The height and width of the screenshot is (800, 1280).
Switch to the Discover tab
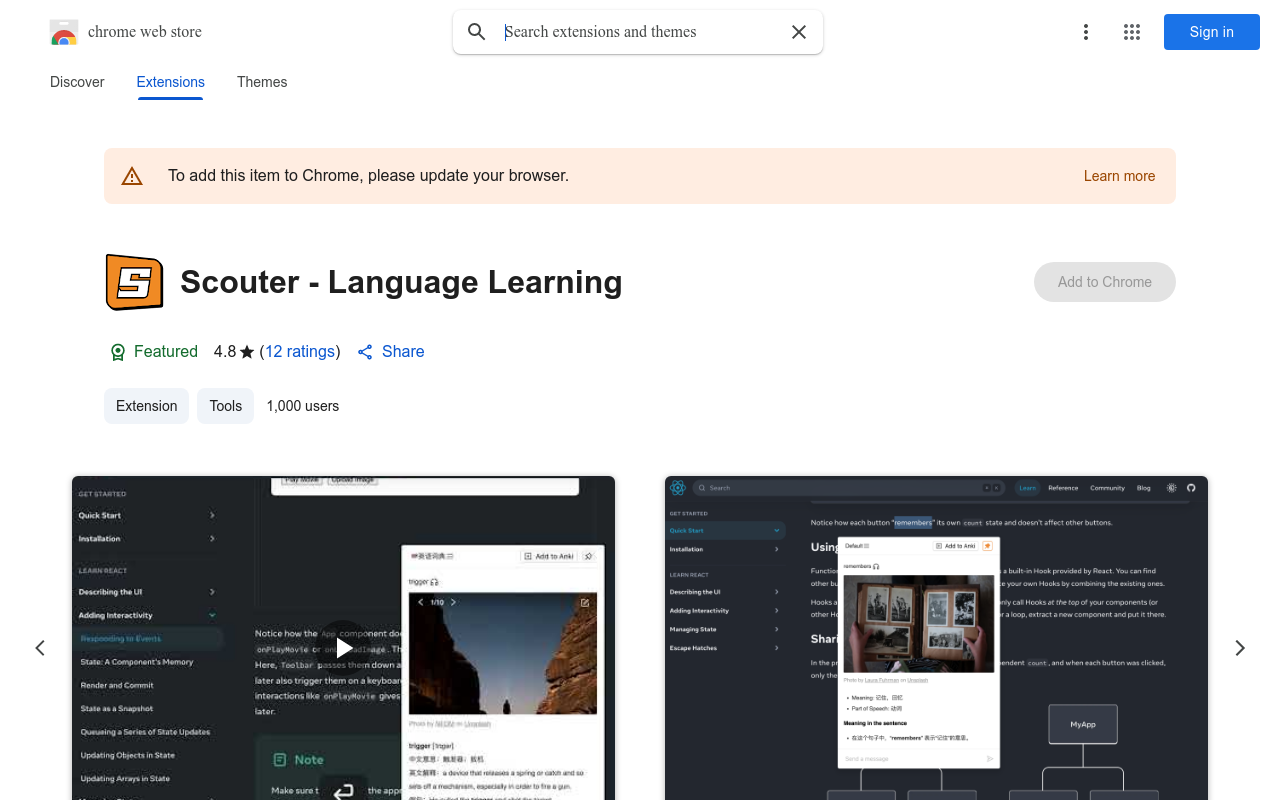[77, 82]
